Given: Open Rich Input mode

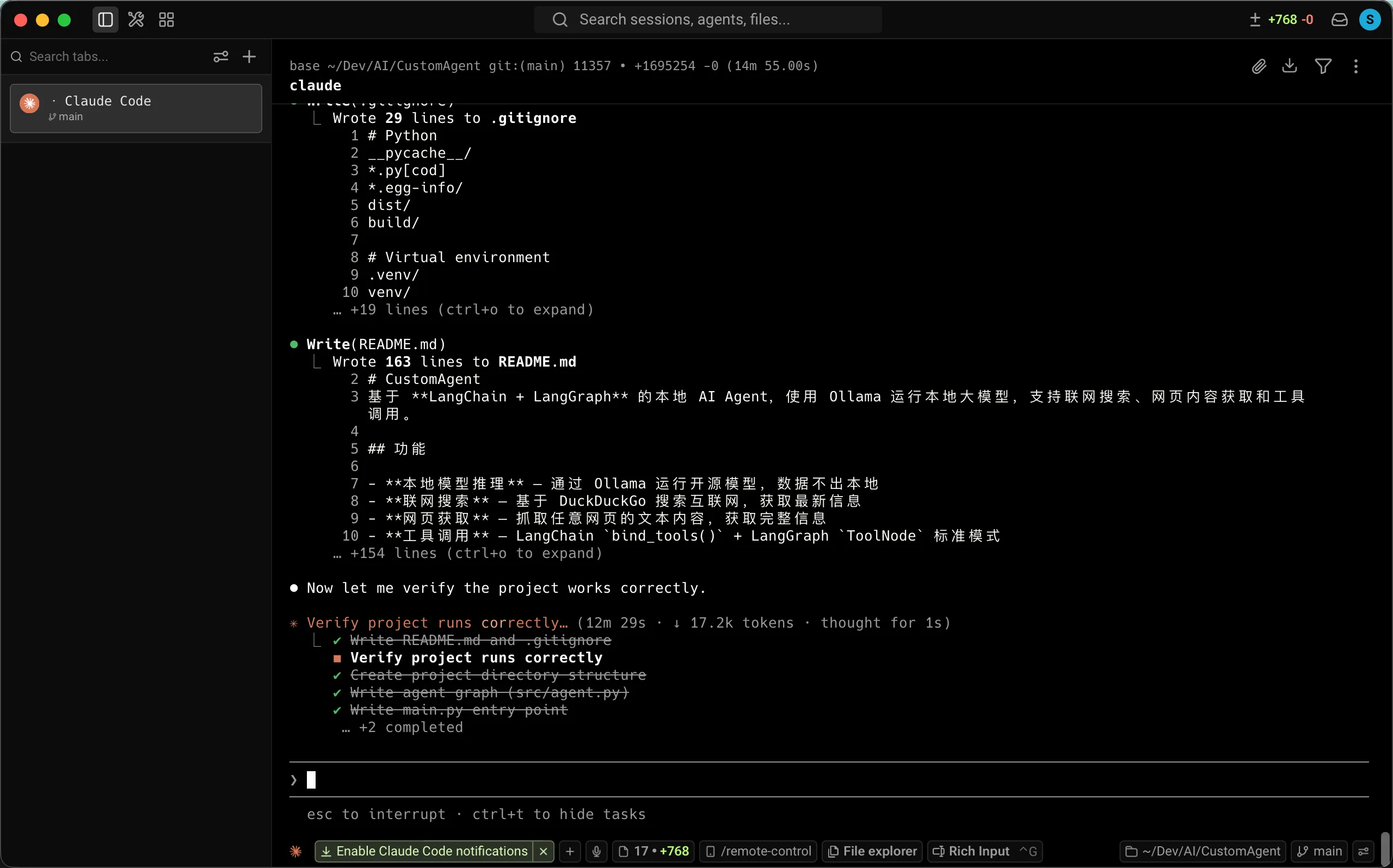Looking at the screenshot, I should (985, 851).
